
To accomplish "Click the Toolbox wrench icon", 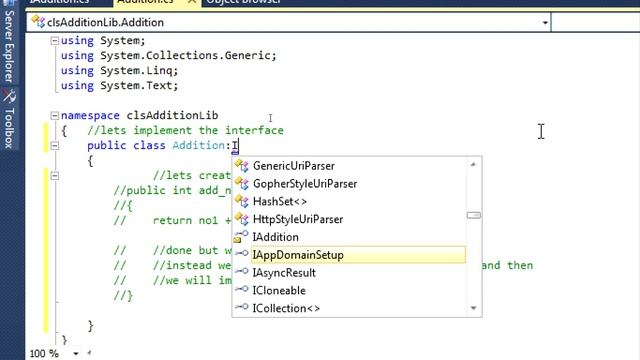I will [9, 97].
